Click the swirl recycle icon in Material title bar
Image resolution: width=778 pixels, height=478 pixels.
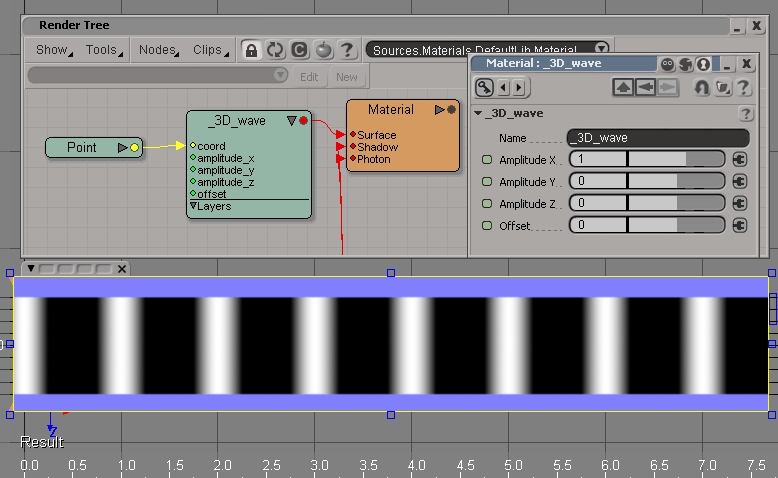pos(686,64)
